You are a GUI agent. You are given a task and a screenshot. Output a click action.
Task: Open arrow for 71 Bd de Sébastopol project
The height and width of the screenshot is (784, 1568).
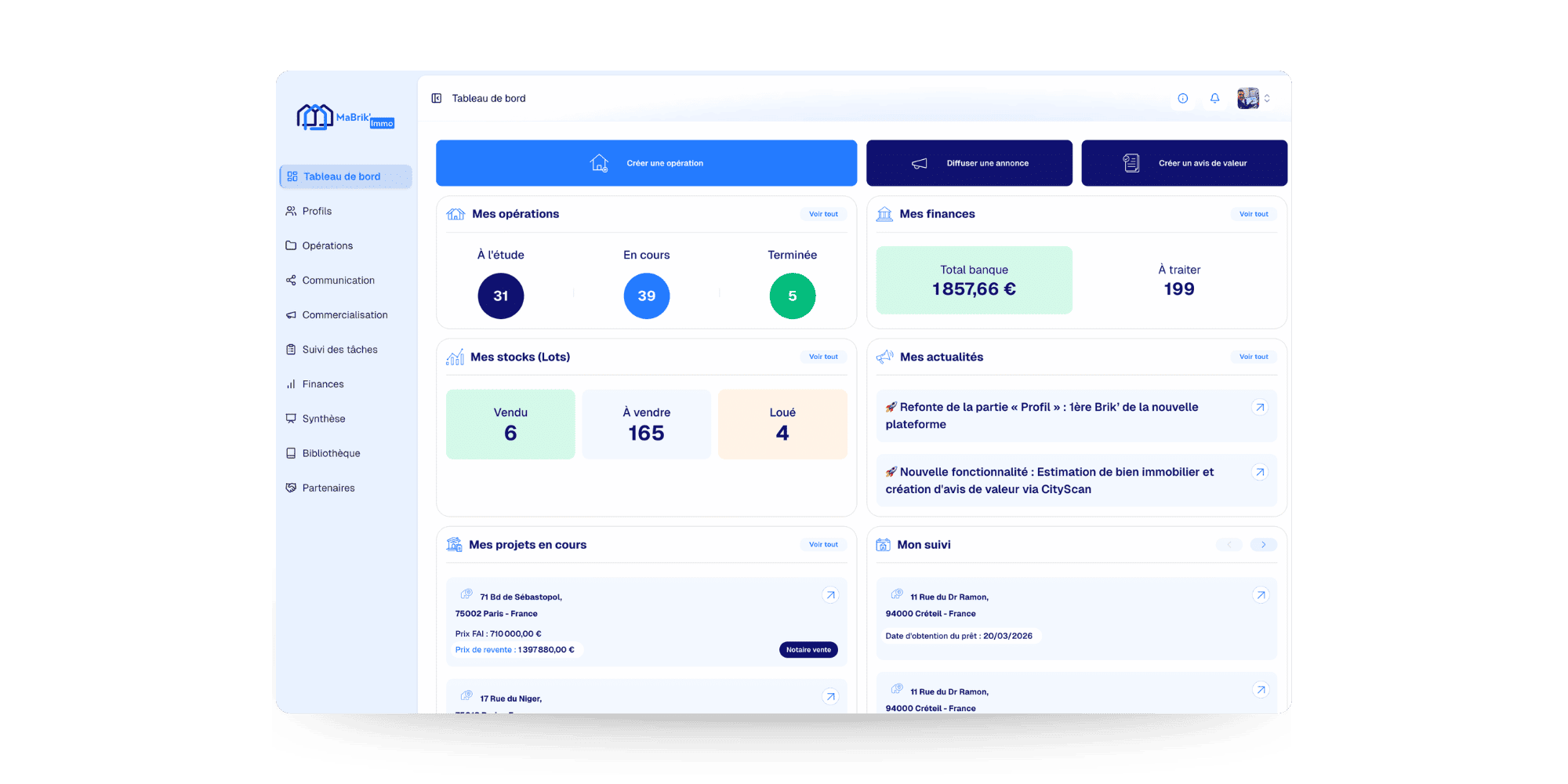tap(830, 595)
